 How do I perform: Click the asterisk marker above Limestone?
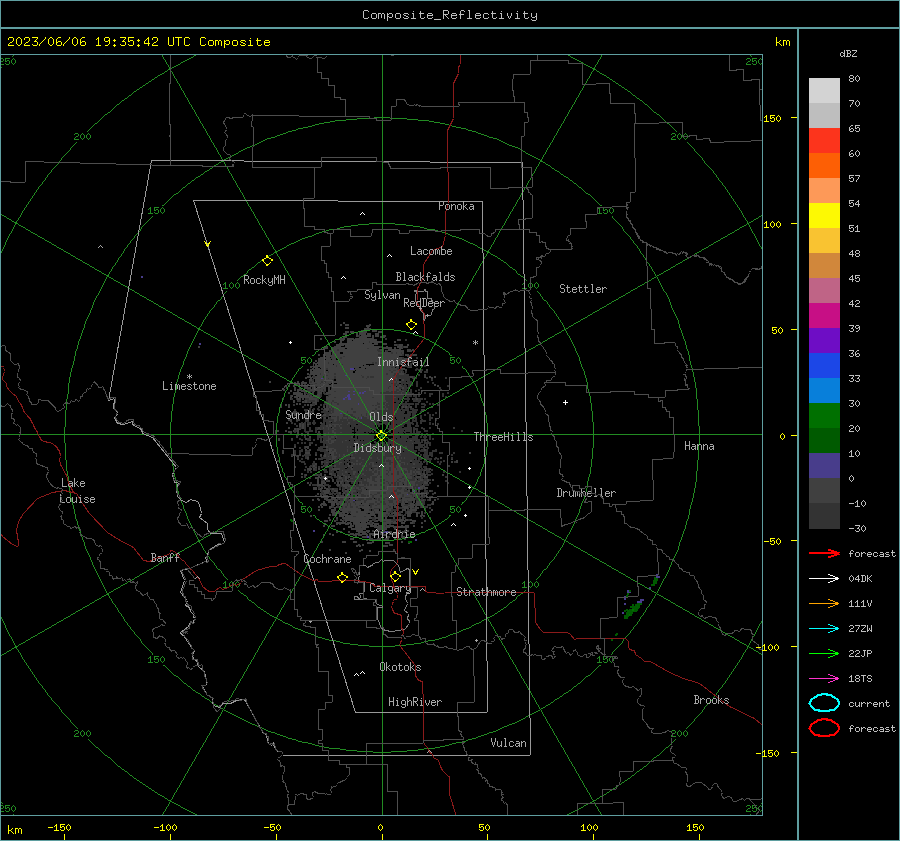(189, 377)
